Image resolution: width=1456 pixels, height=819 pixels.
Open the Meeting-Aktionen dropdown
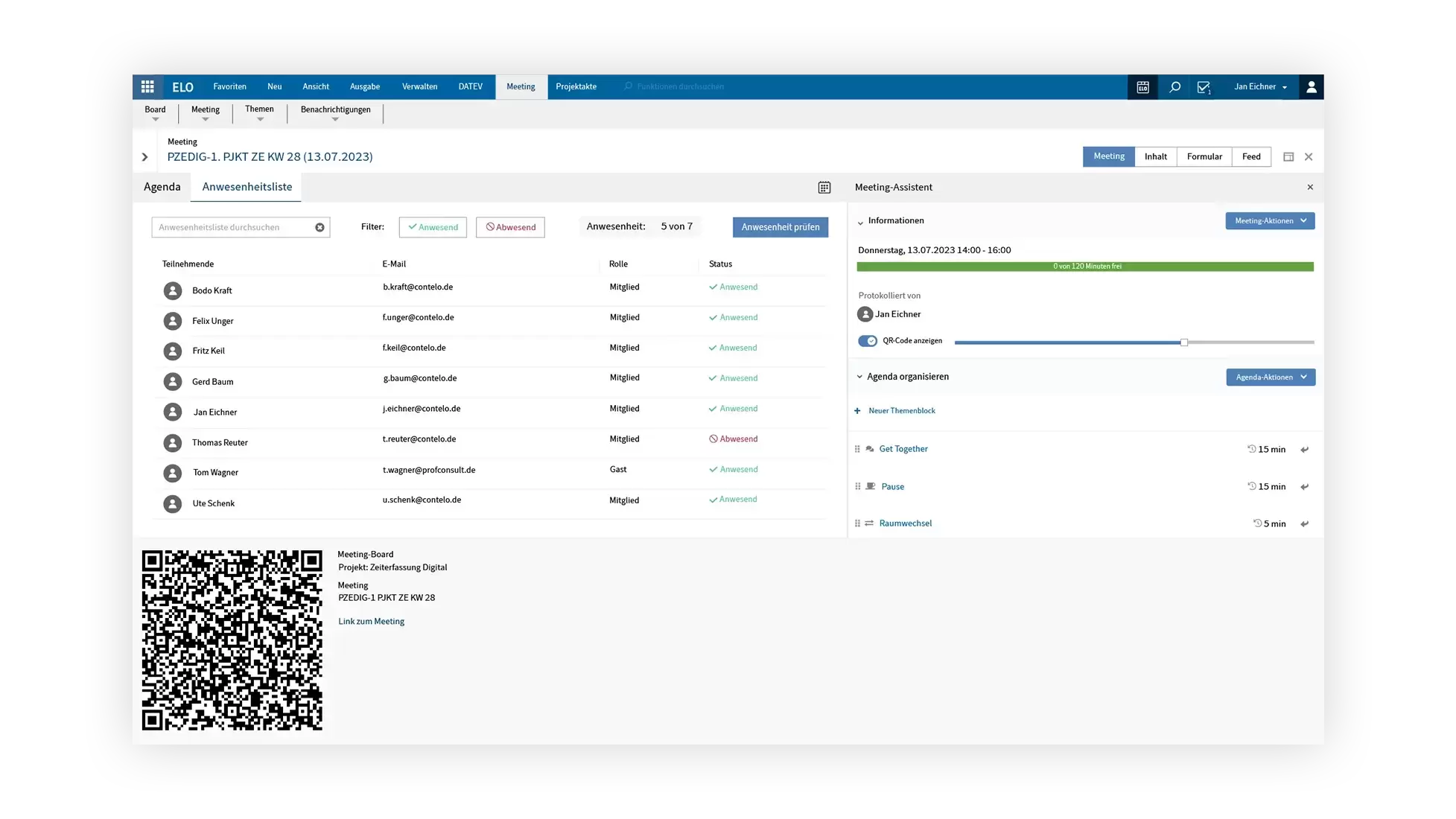(1270, 221)
